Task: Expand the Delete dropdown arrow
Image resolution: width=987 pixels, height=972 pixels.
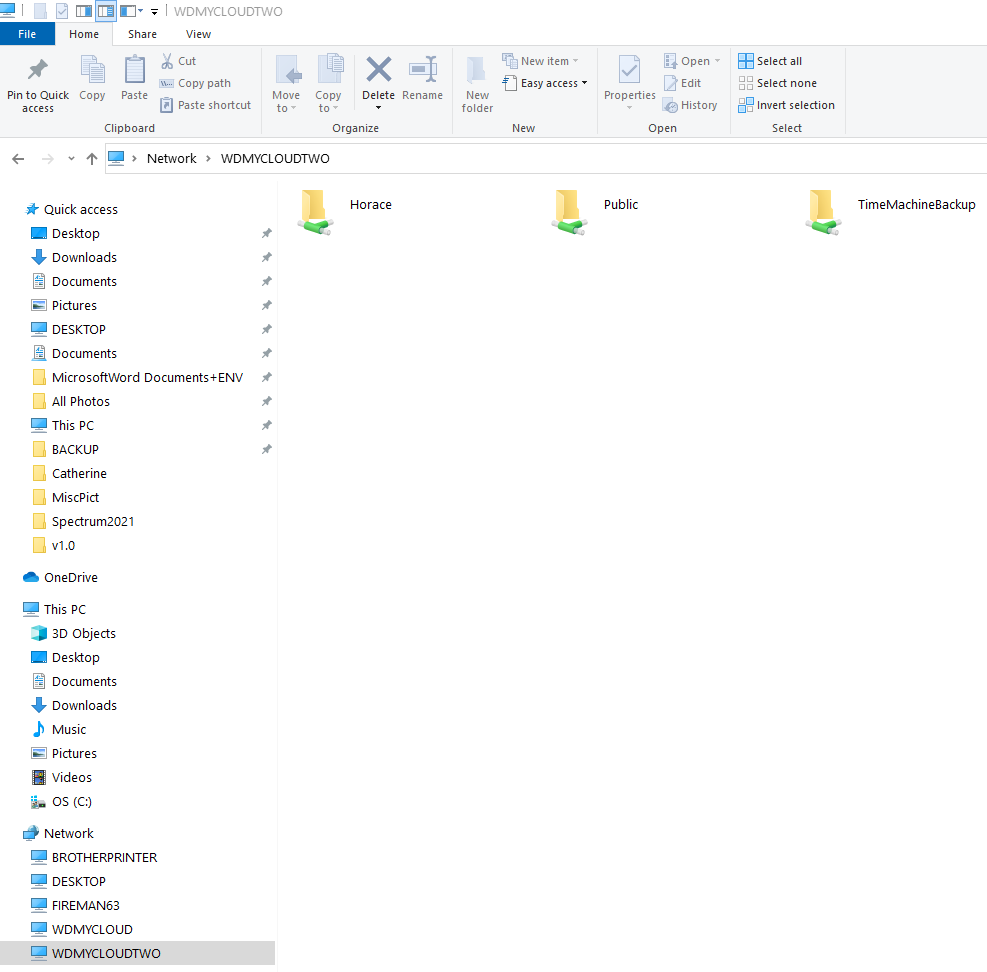Action: [378, 108]
